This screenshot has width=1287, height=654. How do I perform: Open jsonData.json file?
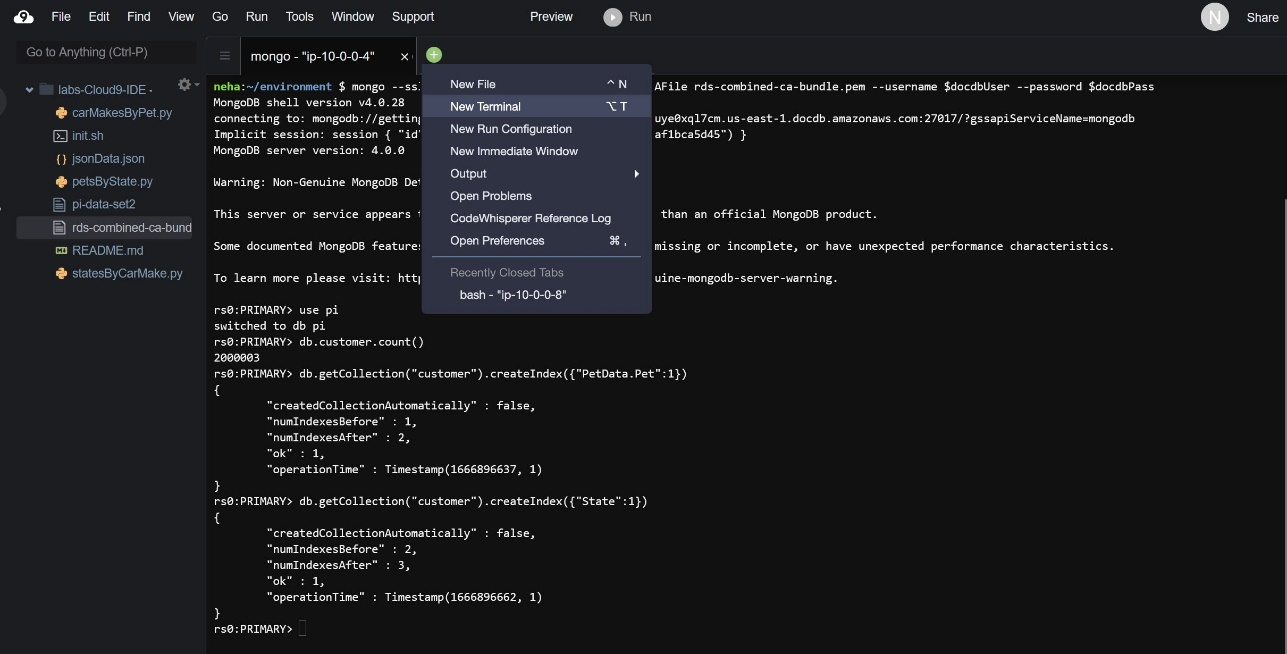[108, 159]
